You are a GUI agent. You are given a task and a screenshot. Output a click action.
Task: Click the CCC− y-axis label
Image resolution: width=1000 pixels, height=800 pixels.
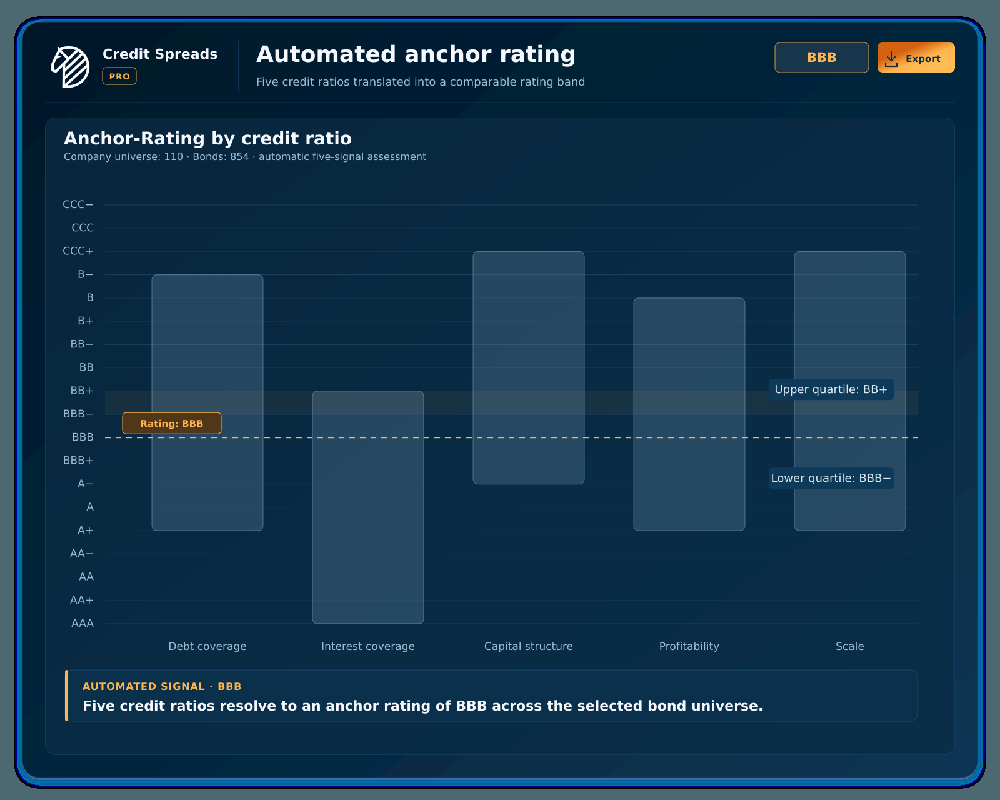tap(78, 205)
